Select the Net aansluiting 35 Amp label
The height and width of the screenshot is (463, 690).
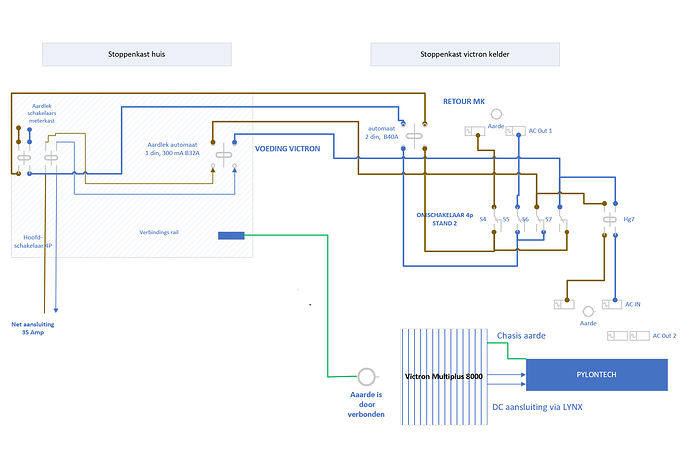[33, 328]
